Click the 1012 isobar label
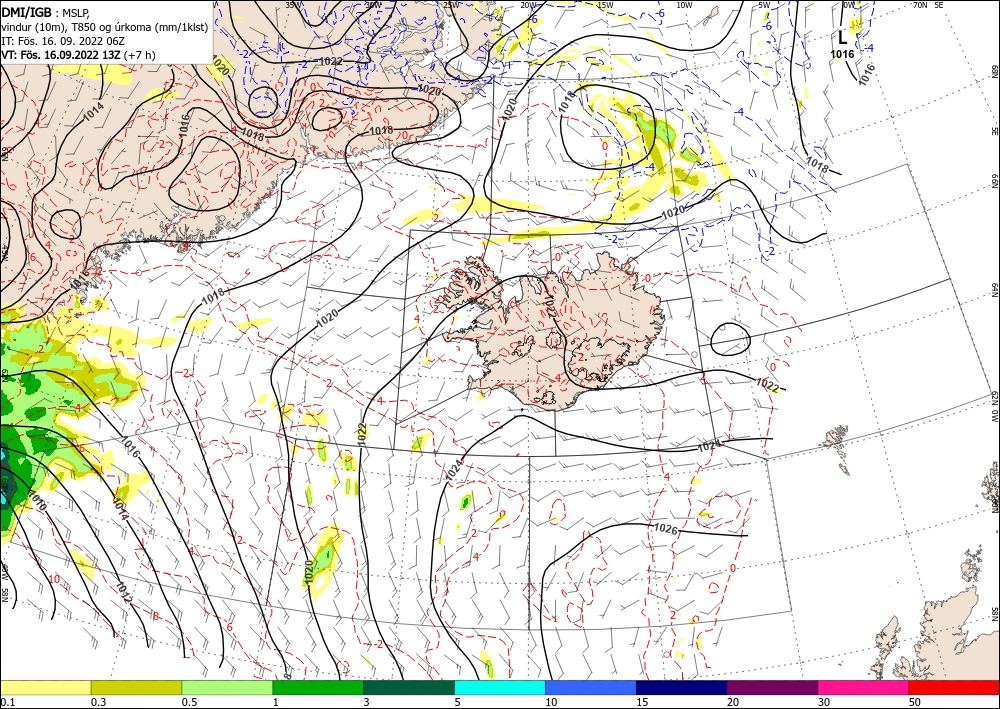The image size is (1000, 709). pyautogui.click(x=124, y=593)
